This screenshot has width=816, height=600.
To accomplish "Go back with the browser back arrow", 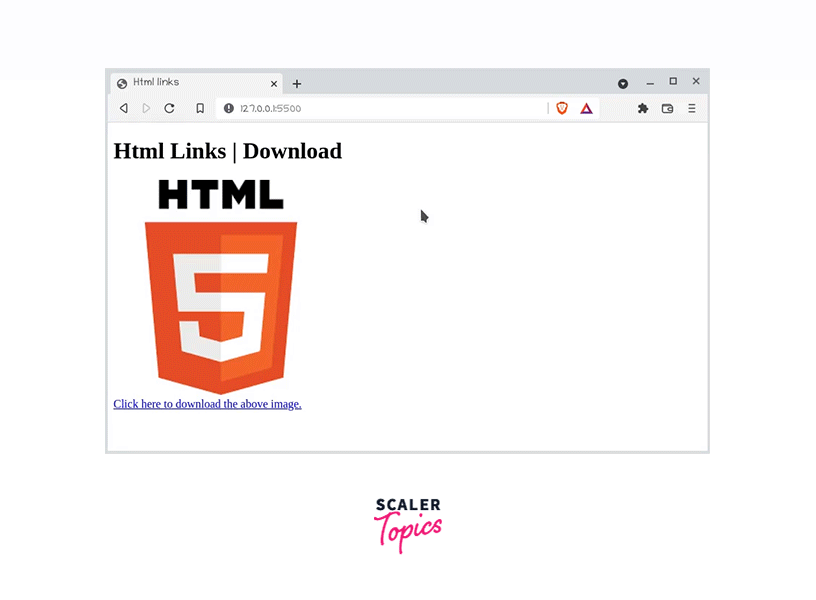I will (x=124, y=108).
